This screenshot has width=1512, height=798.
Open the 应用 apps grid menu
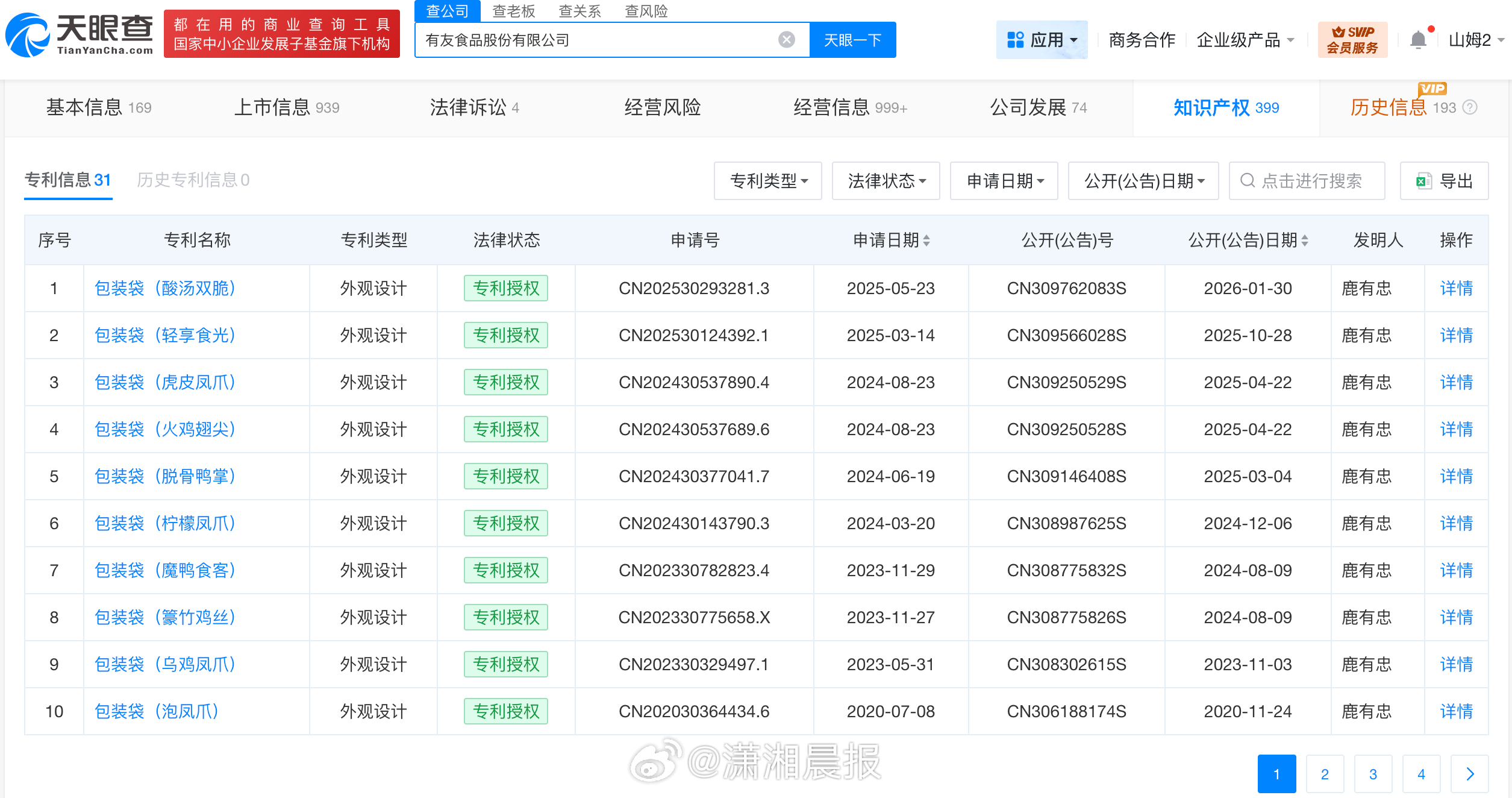click(1042, 40)
